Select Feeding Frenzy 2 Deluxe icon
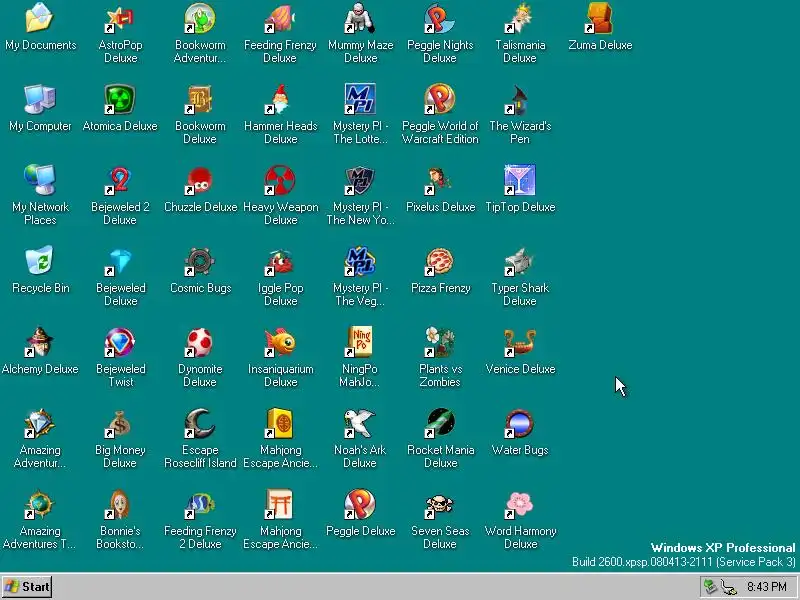The image size is (800, 600). (x=200, y=505)
